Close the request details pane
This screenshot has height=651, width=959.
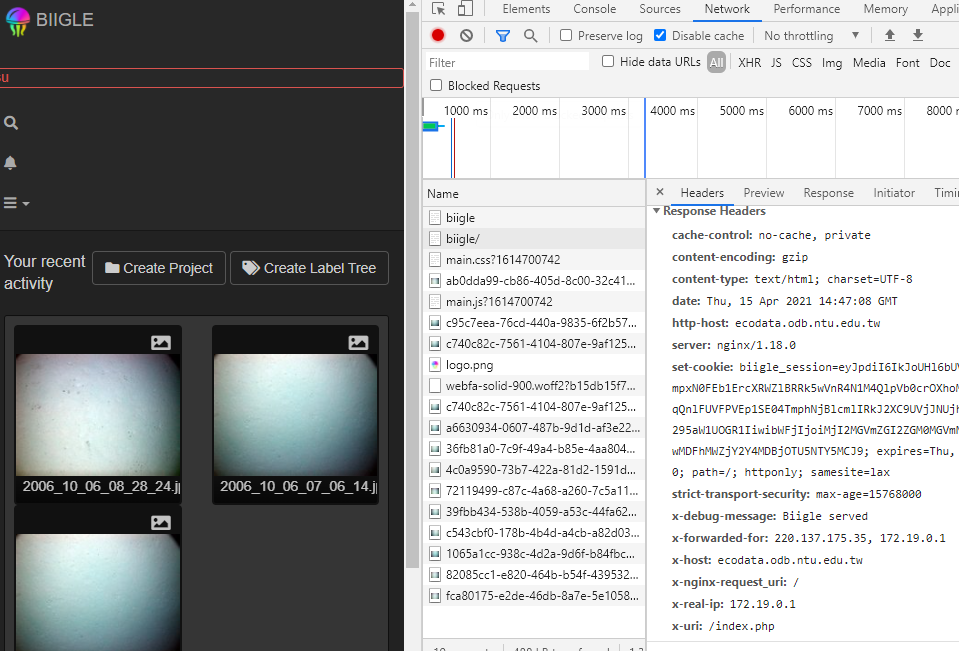coord(660,192)
